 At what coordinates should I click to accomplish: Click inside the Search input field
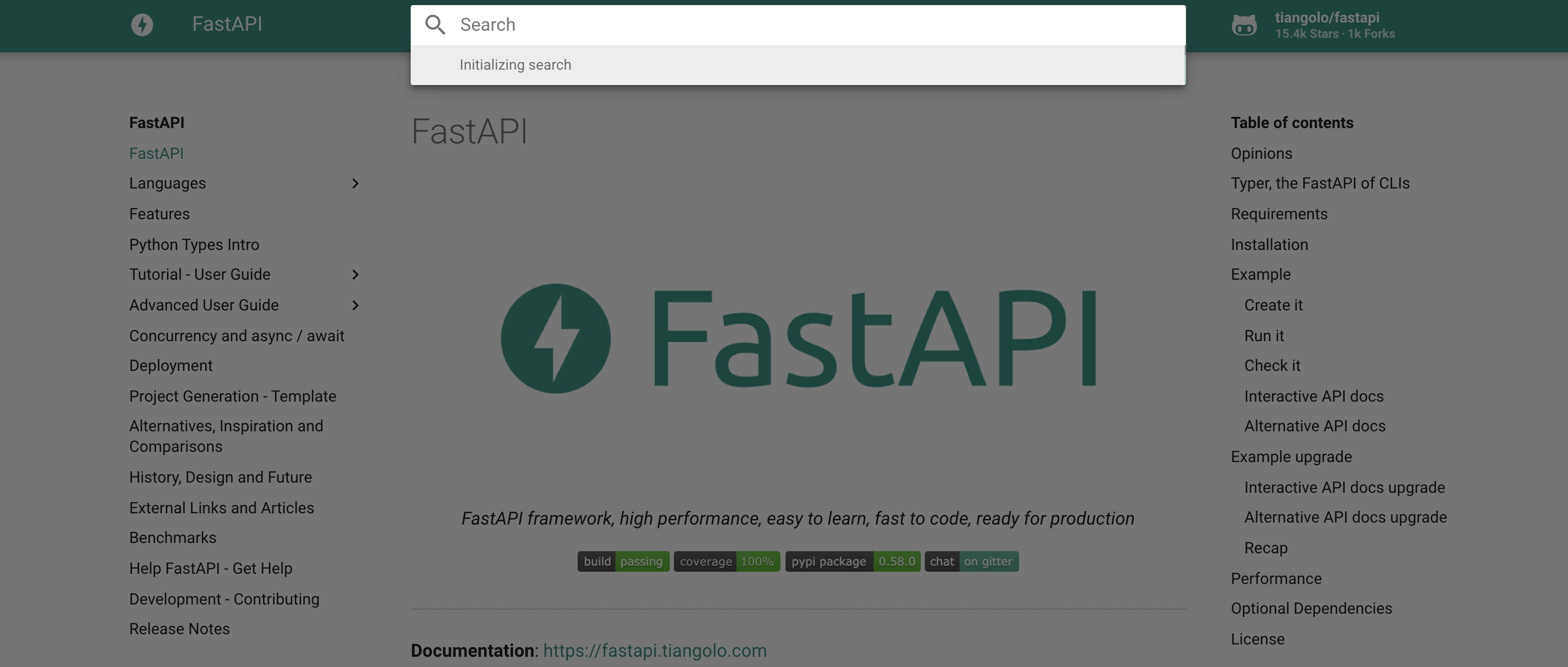pyautogui.click(x=670, y=25)
